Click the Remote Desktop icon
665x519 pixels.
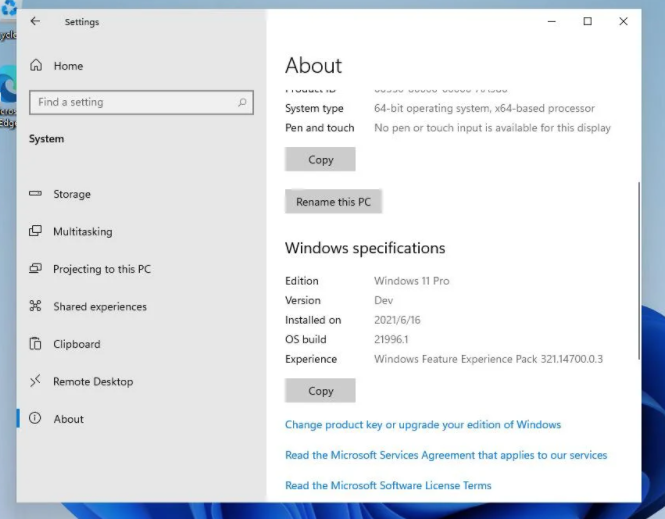pos(36,382)
